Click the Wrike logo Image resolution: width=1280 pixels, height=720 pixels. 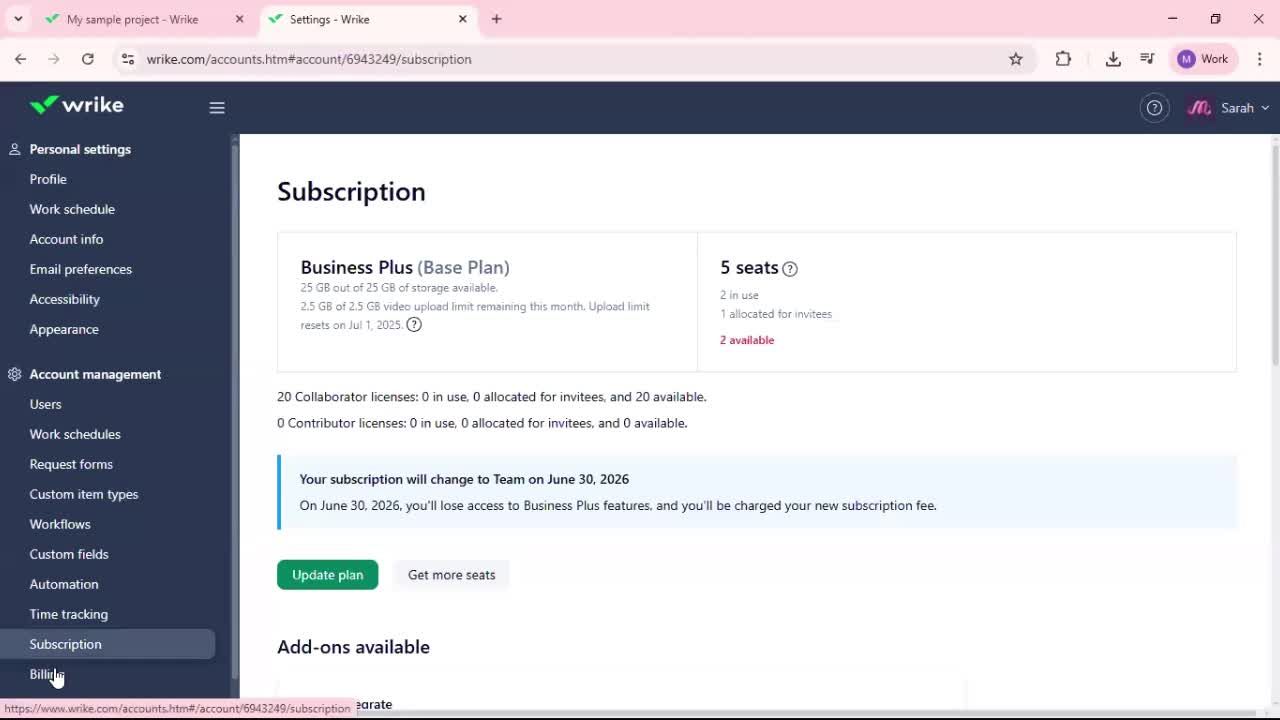click(76, 105)
